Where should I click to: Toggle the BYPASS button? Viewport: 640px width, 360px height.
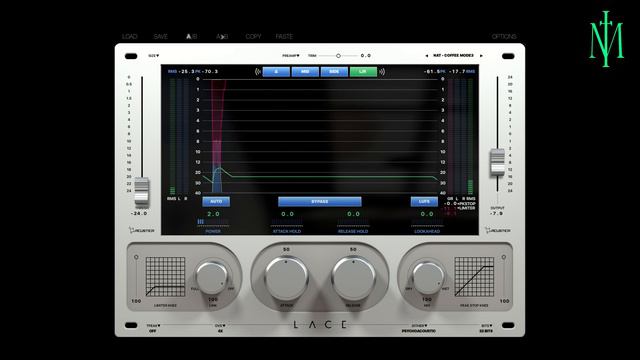point(320,202)
